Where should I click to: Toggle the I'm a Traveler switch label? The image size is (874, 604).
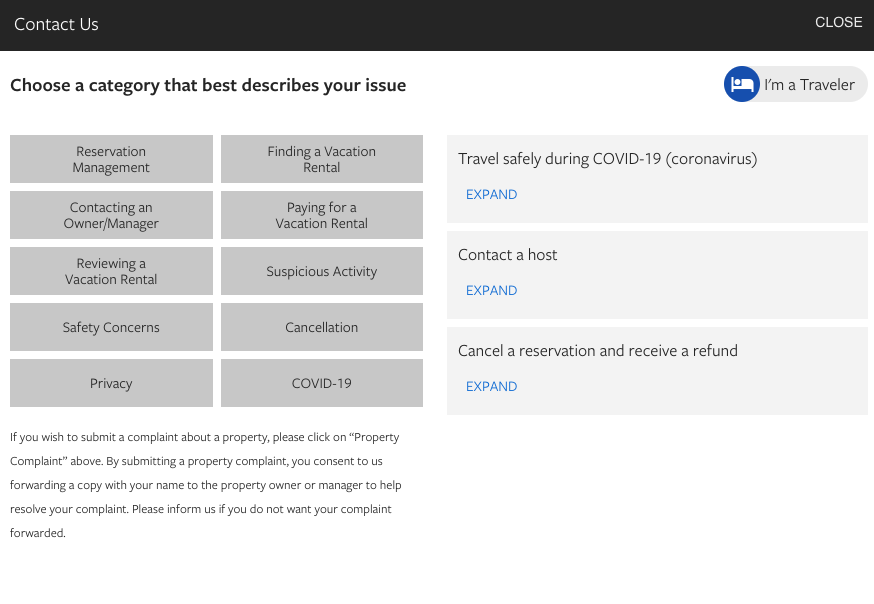pos(809,85)
